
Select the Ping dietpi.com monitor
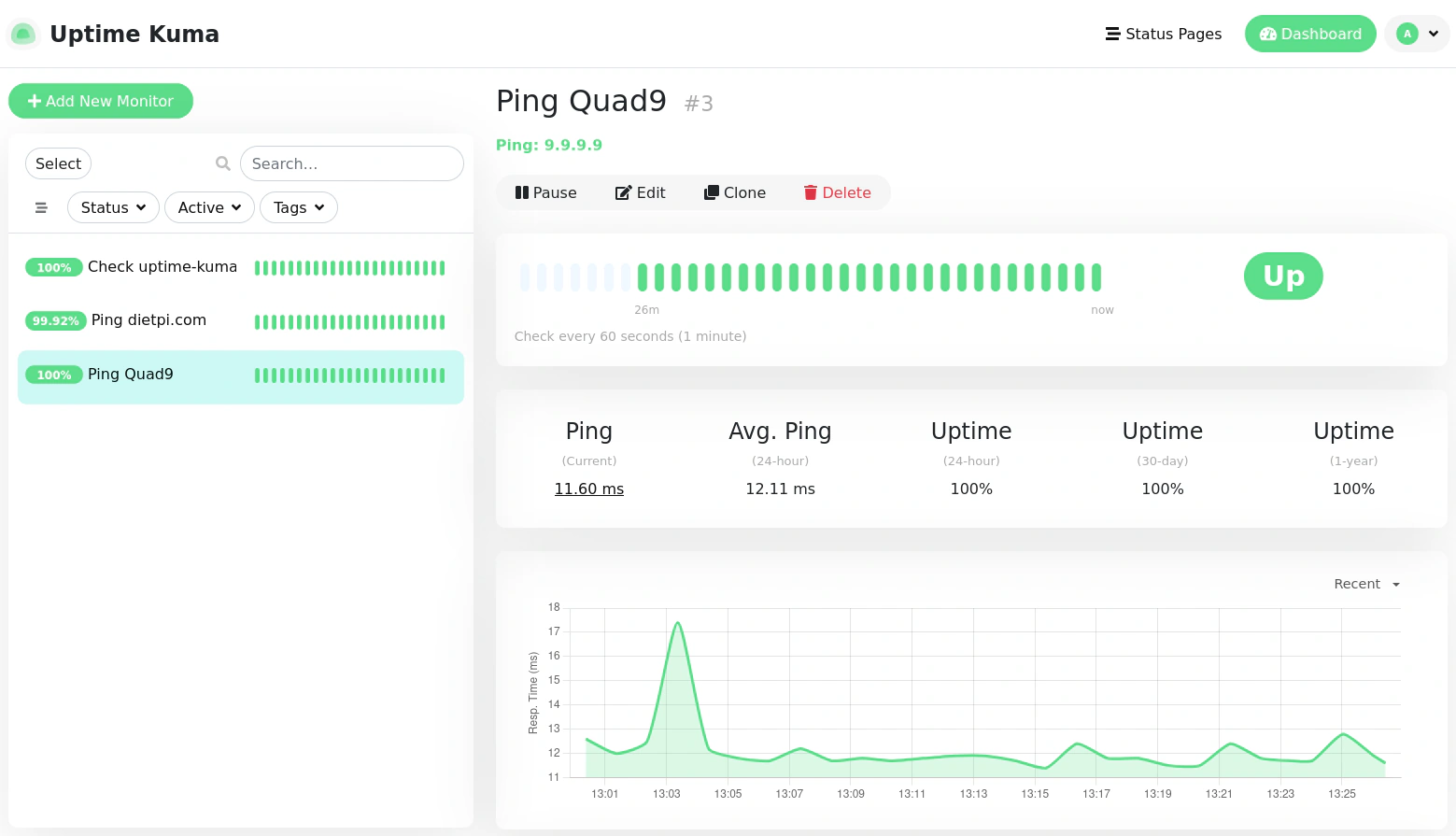pos(149,320)
